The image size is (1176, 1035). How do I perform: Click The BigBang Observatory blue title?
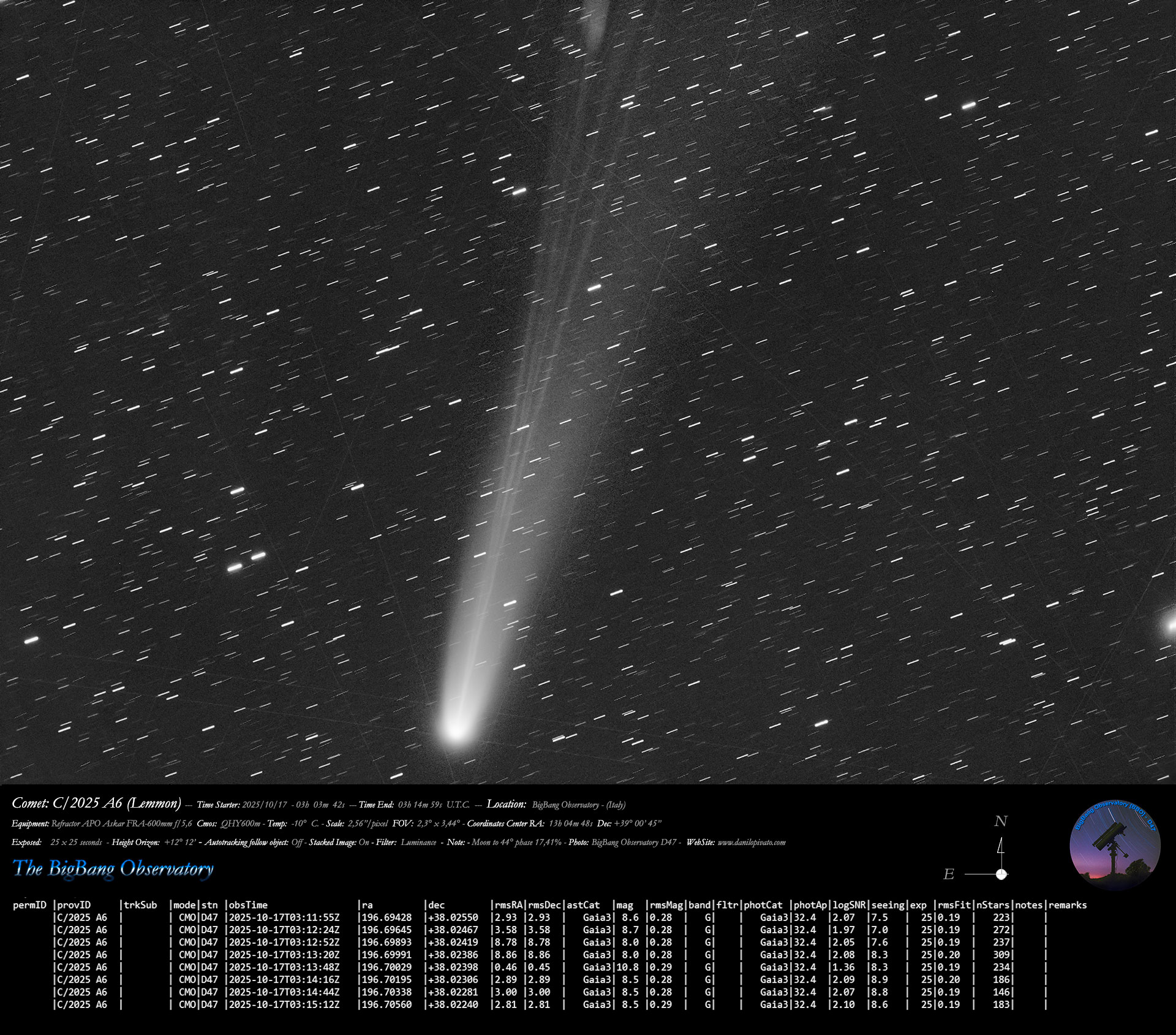click(113, 868)
